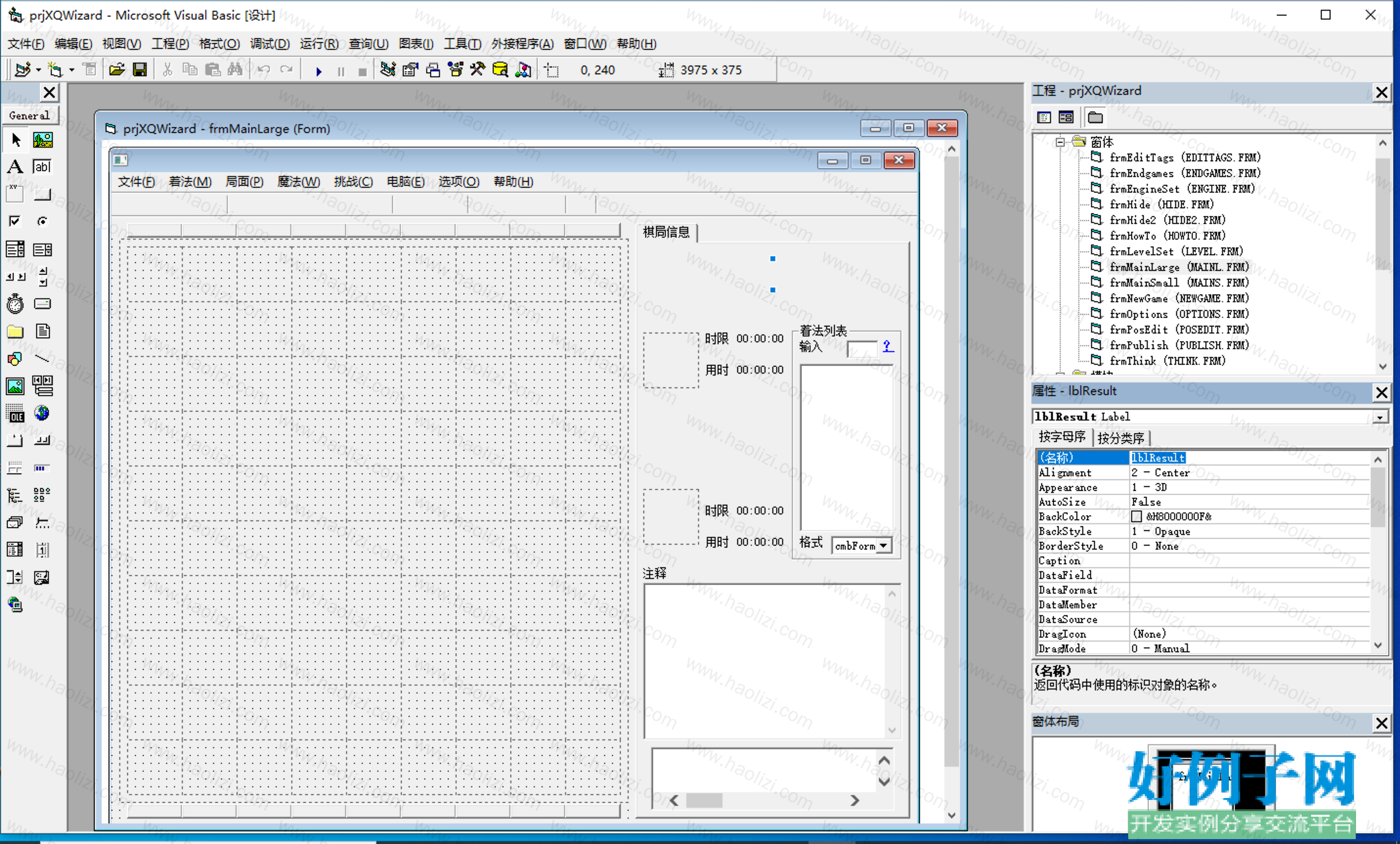Select the DriveListBox control tool
1400x844 pixels.
[x=43, y=304]
